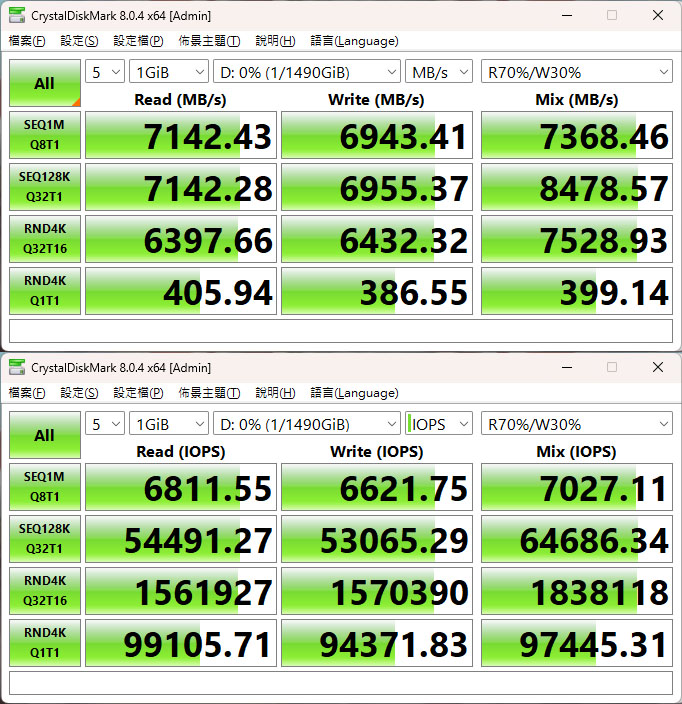Open the 語言(Language) menu in top window
Screen dimensions: 682x704
pyautogui.click(x=354, y=41)
